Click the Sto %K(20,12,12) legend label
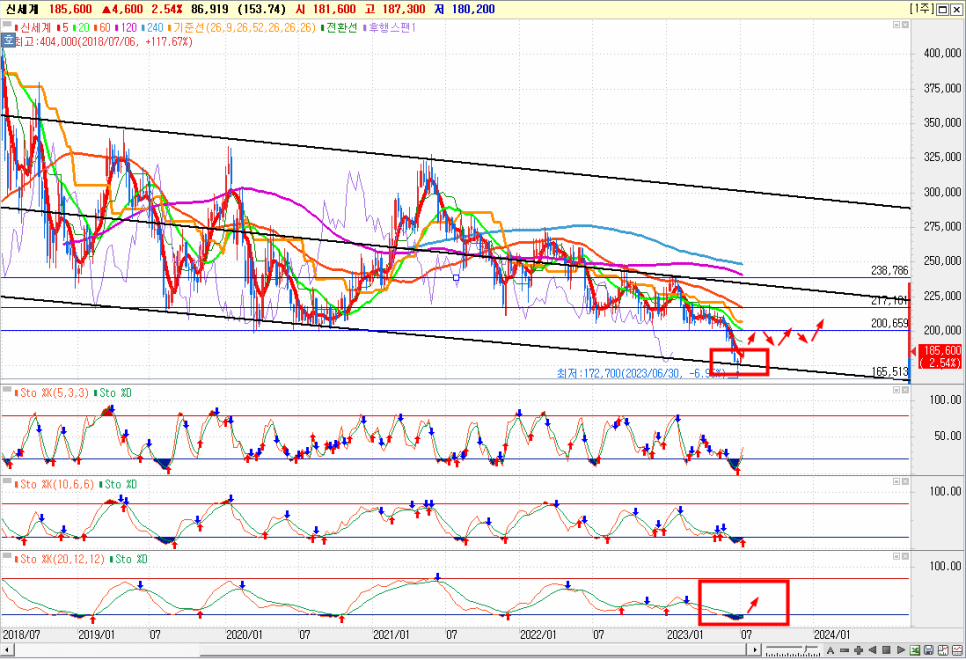 click(62, 560)
